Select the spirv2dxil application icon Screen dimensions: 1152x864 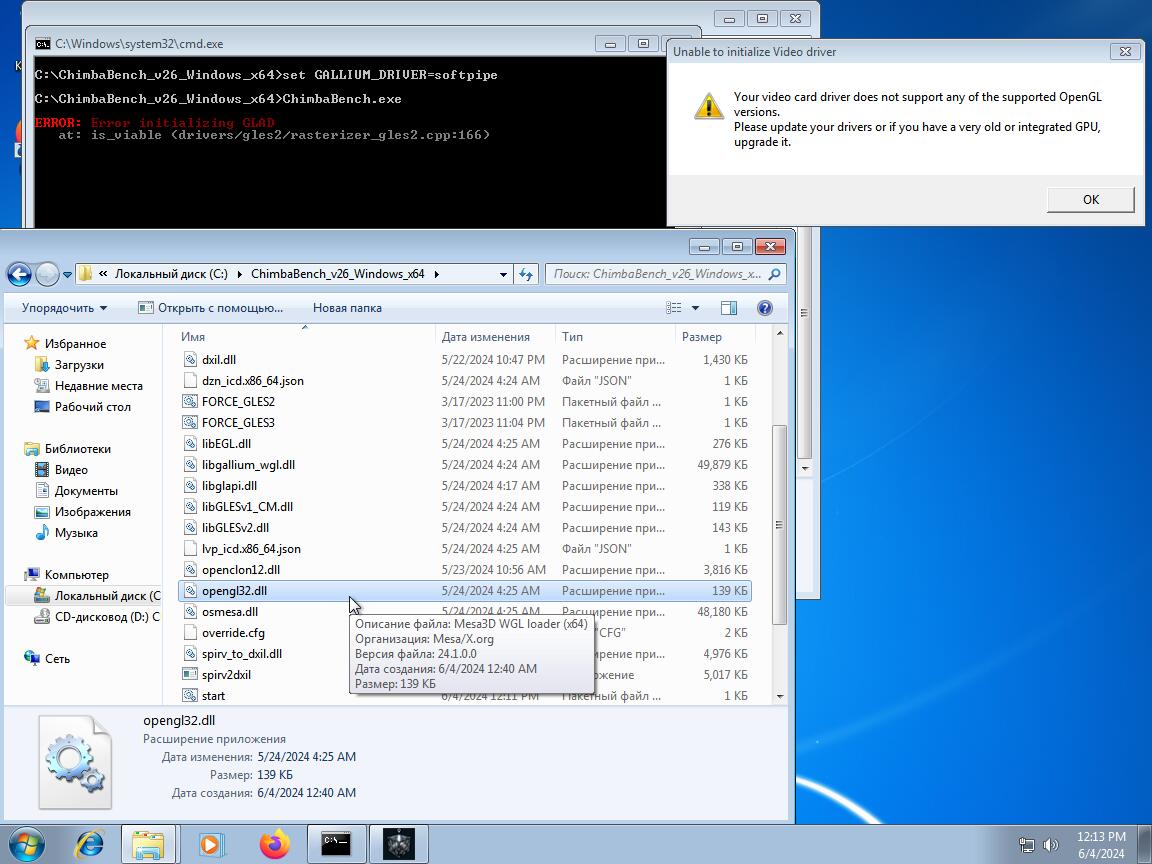click(190, 674)
